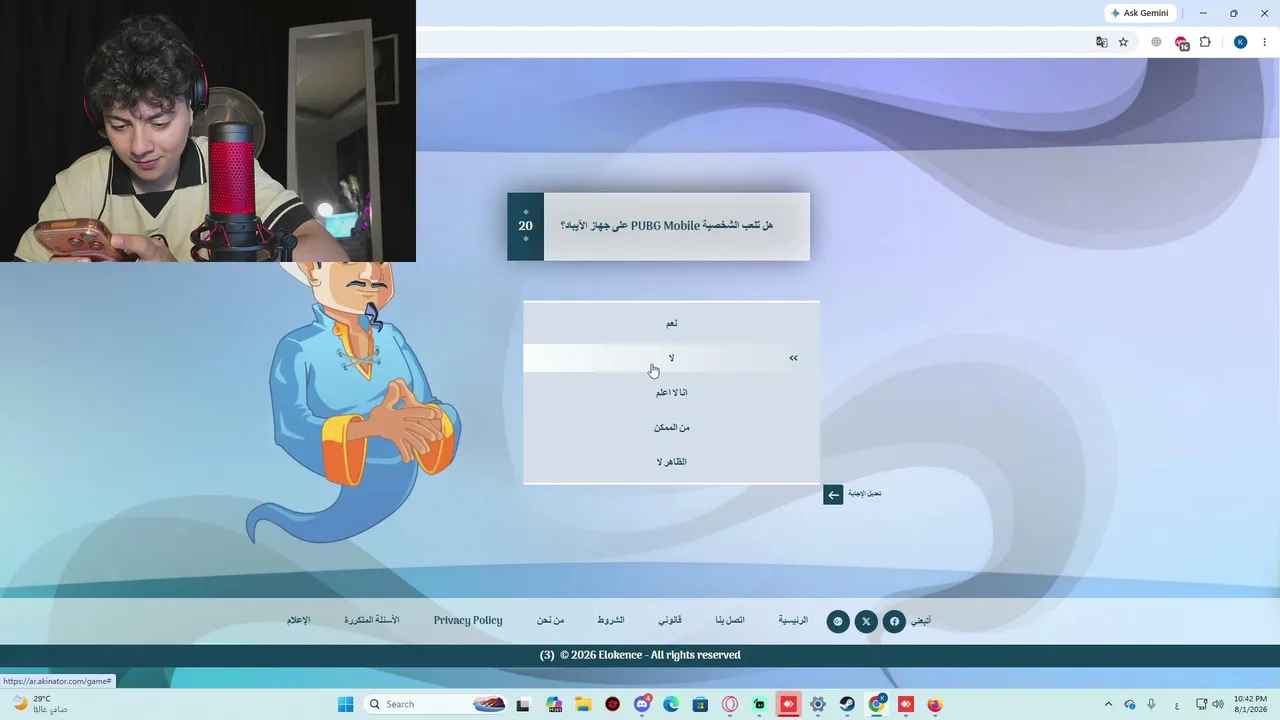This screenshot has width=1280, height=720.
Task: Open the green-black taskbar app
Action: coord(759,704)
